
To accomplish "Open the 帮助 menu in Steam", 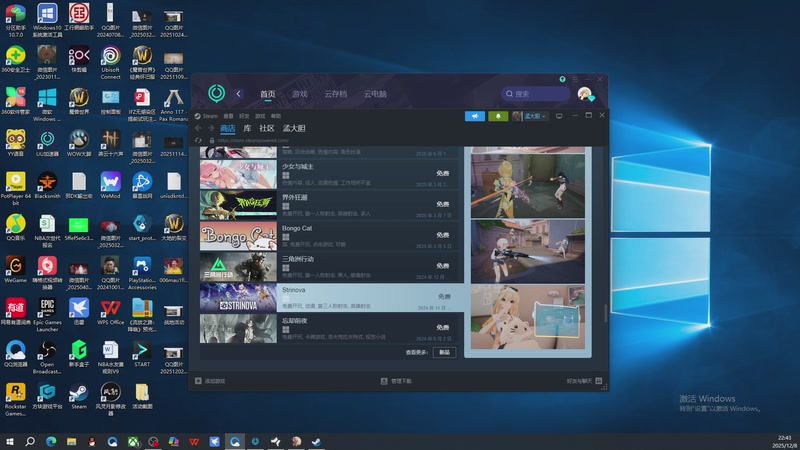I will pyautogui.click(x=276, y=116).
